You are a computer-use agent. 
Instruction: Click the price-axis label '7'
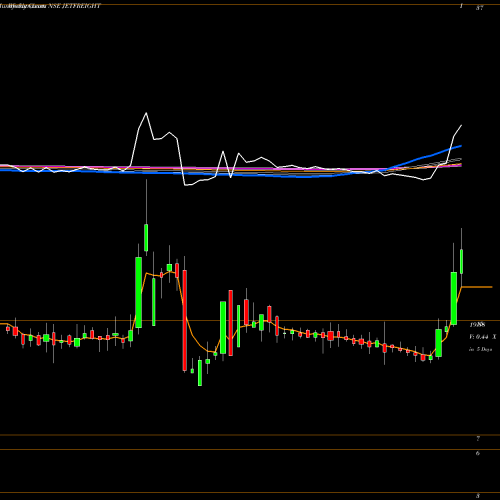pos(478,439)
